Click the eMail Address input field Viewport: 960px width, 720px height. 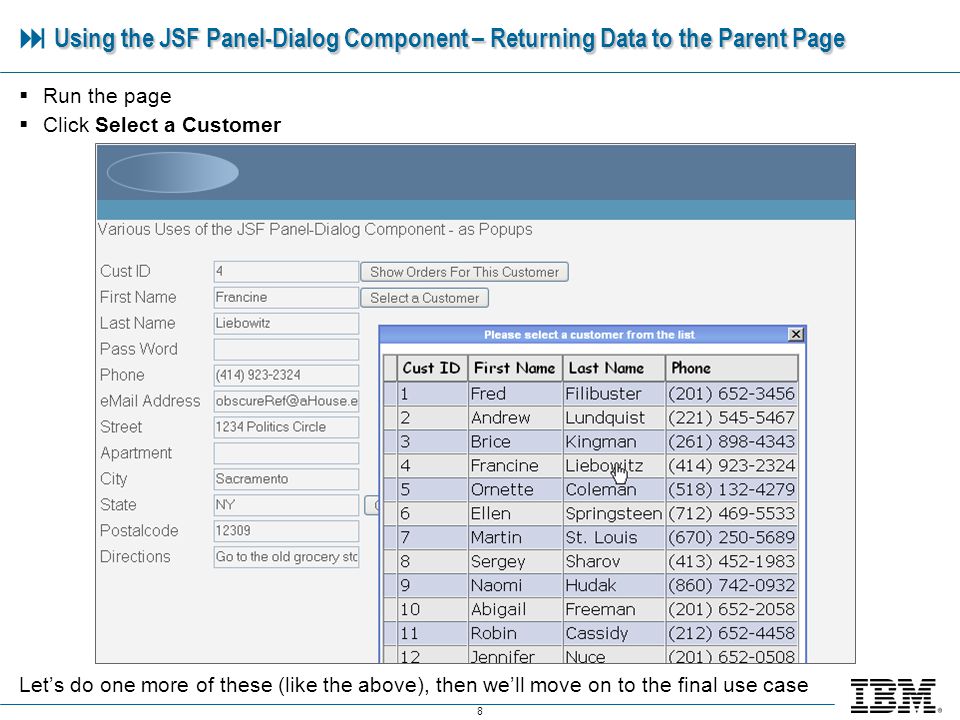(x=286, y=401)
